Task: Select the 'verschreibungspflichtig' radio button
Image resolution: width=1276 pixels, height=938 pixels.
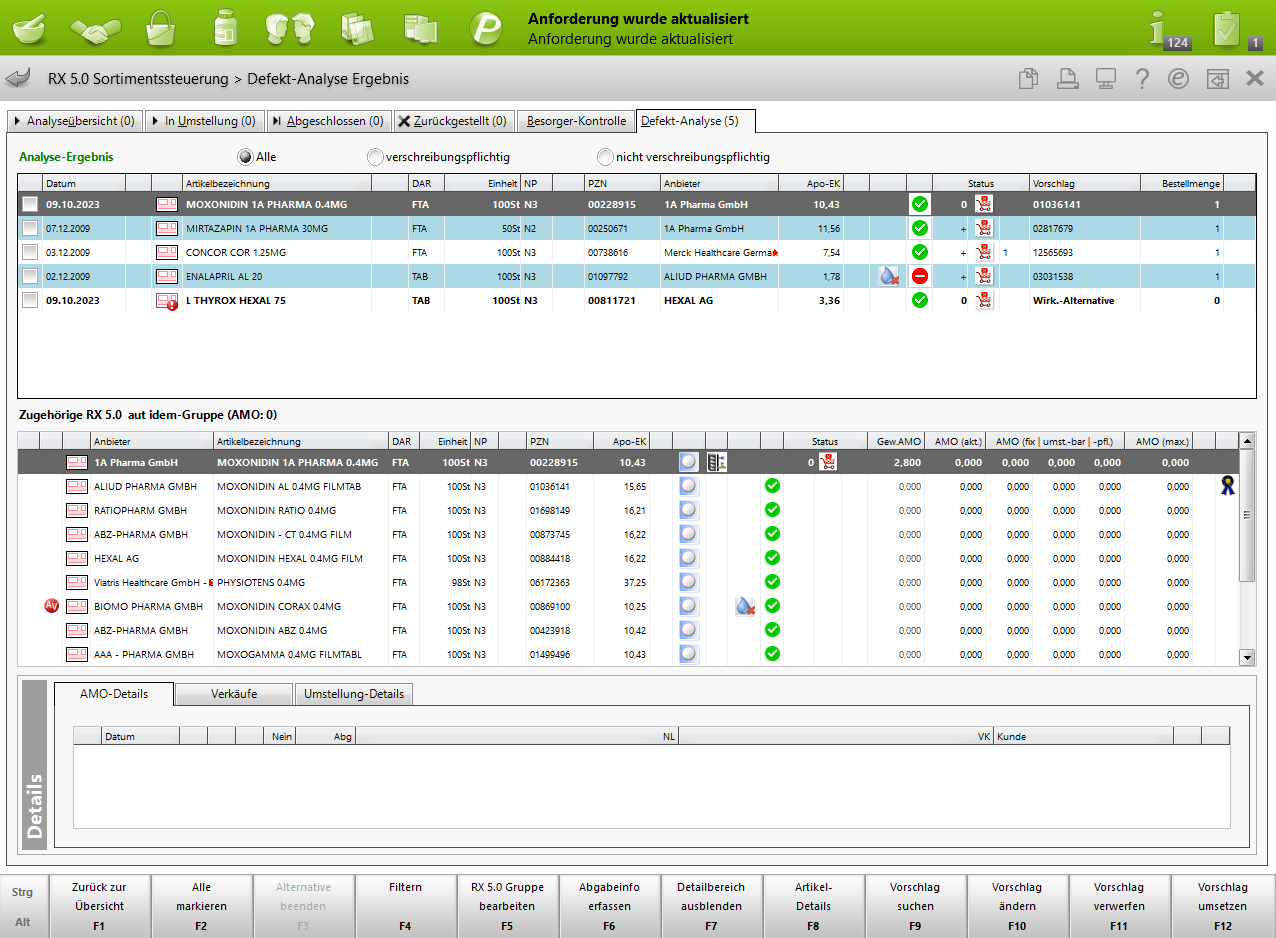Action: pyautogui.click(x=375, y=157)
